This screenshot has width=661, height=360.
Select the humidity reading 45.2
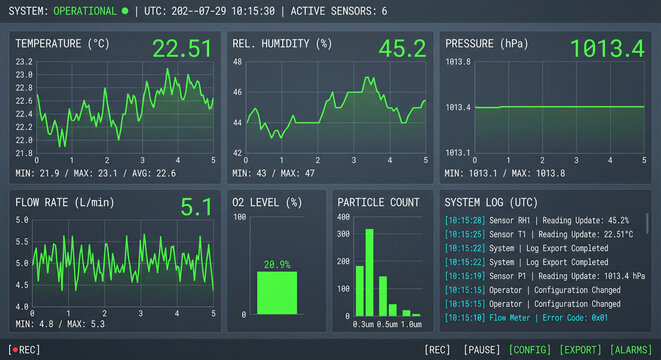click(x=402, y=48)
